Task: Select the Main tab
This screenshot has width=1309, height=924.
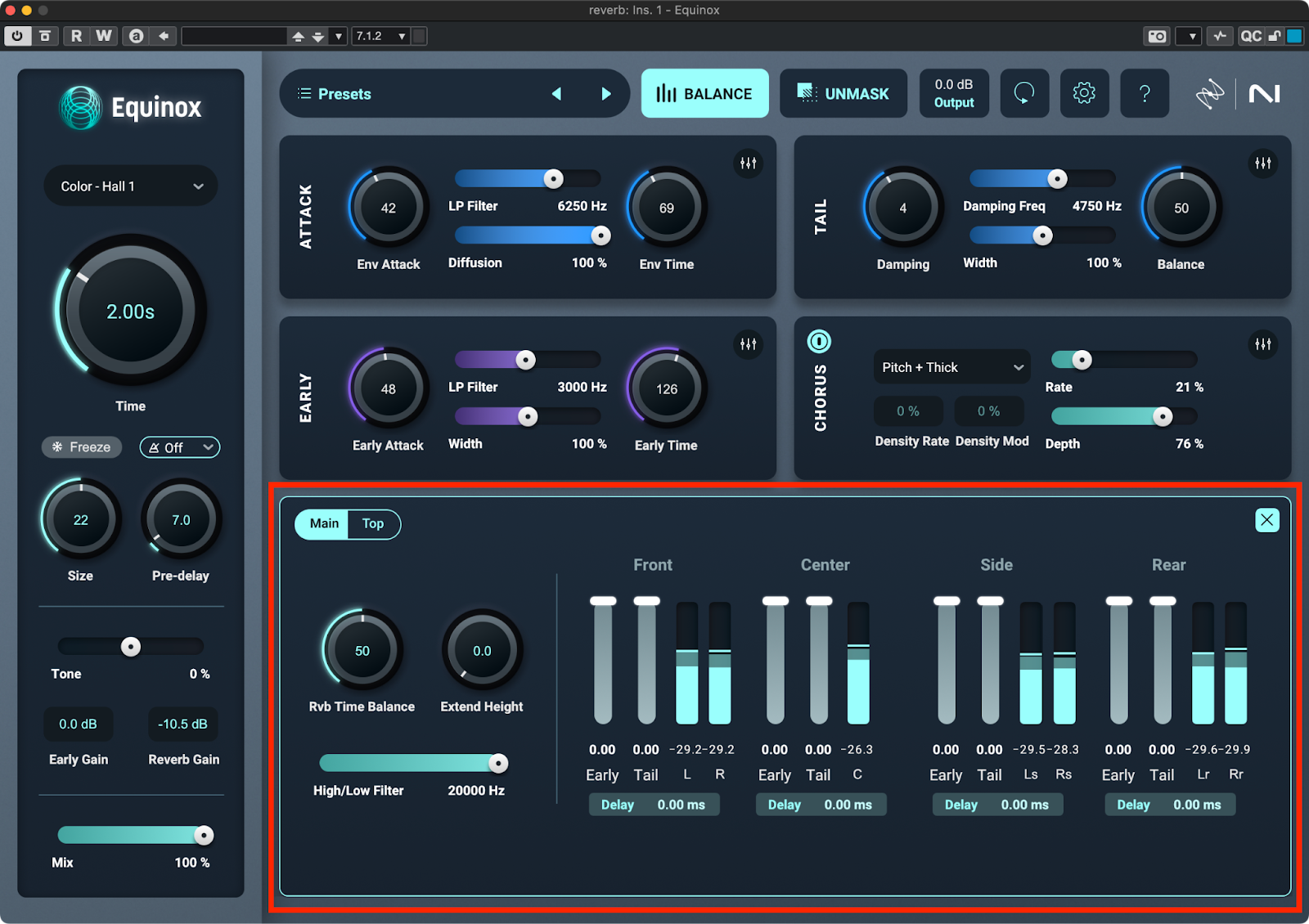Action: (324, 524)
